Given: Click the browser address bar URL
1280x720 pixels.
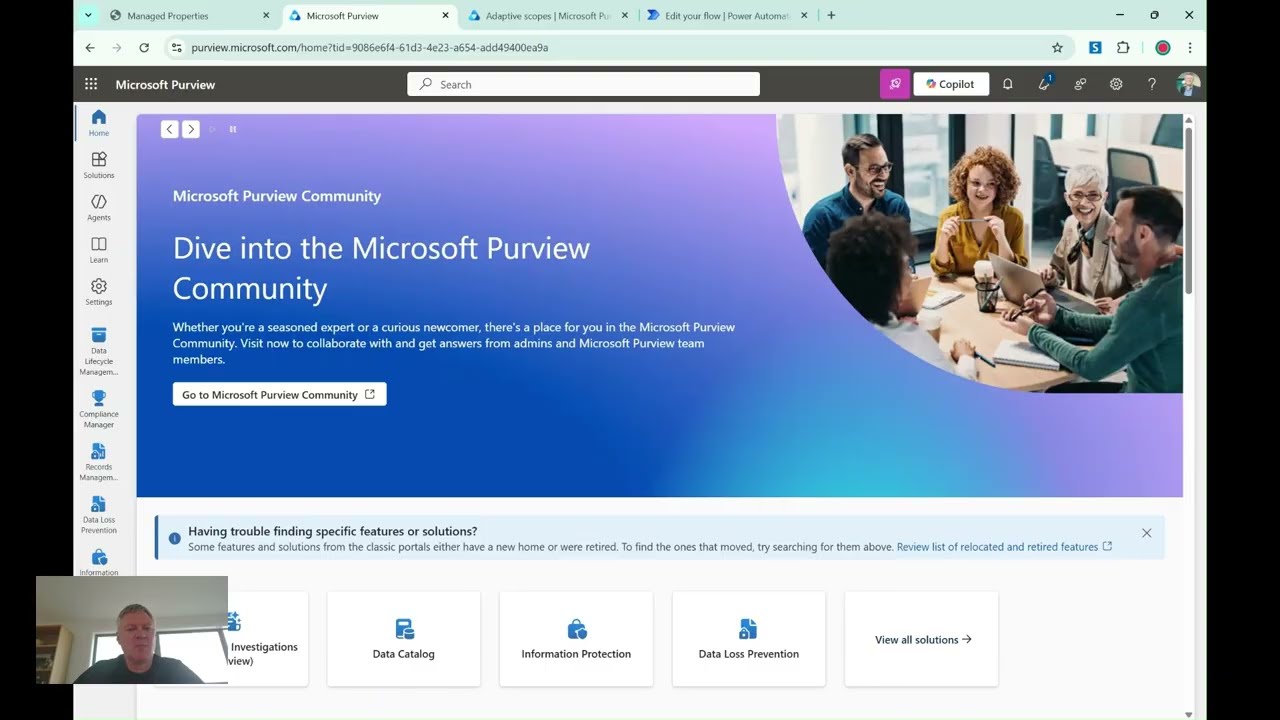Looking at the screenshot, I should (370, 47).
